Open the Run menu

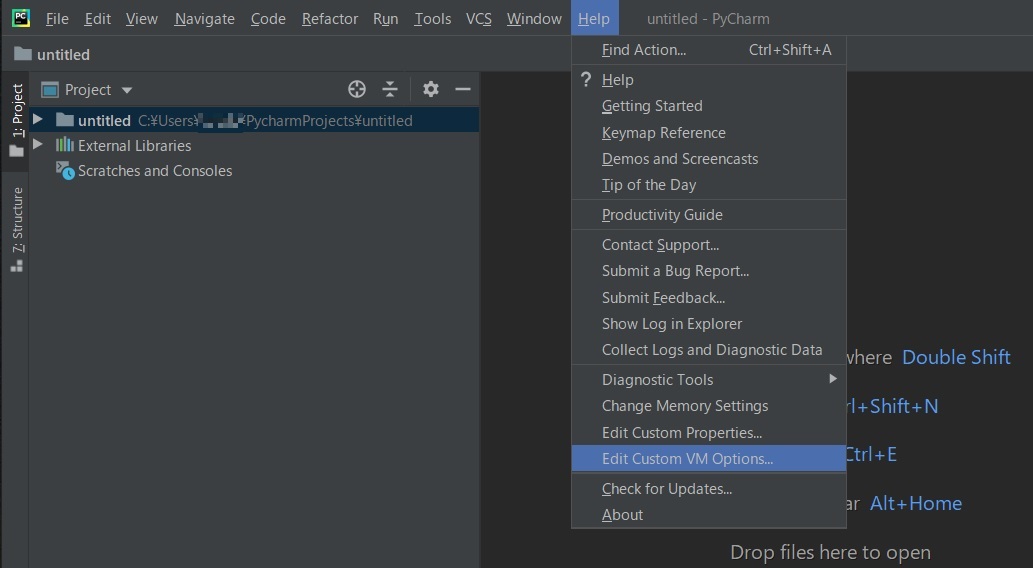pyautogui.click(x=385, y=18)
